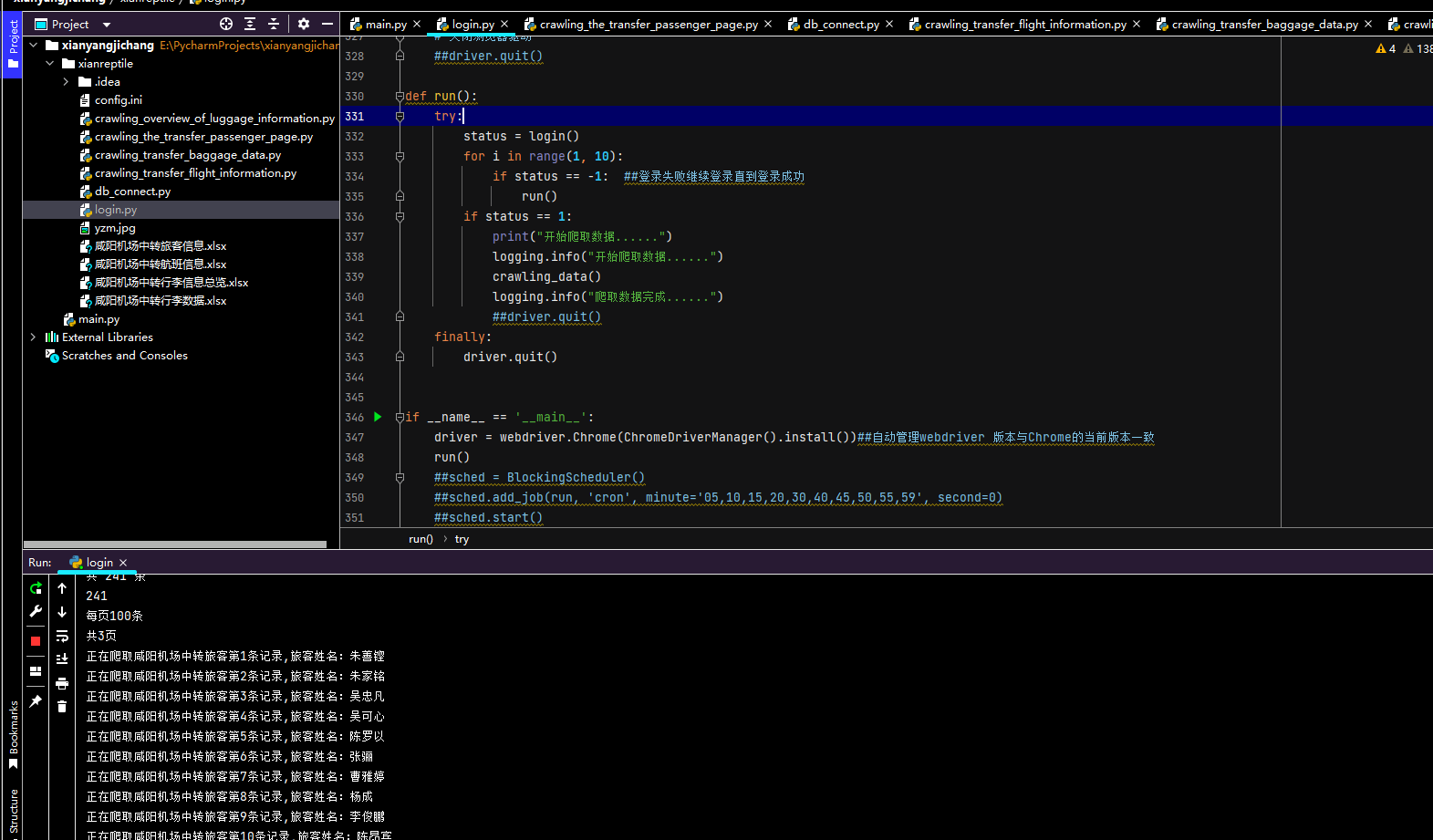Click project tree horizontal scrollbar
Screen dimensions: 1433x840
pyautogui.click(x=175, y=544)
